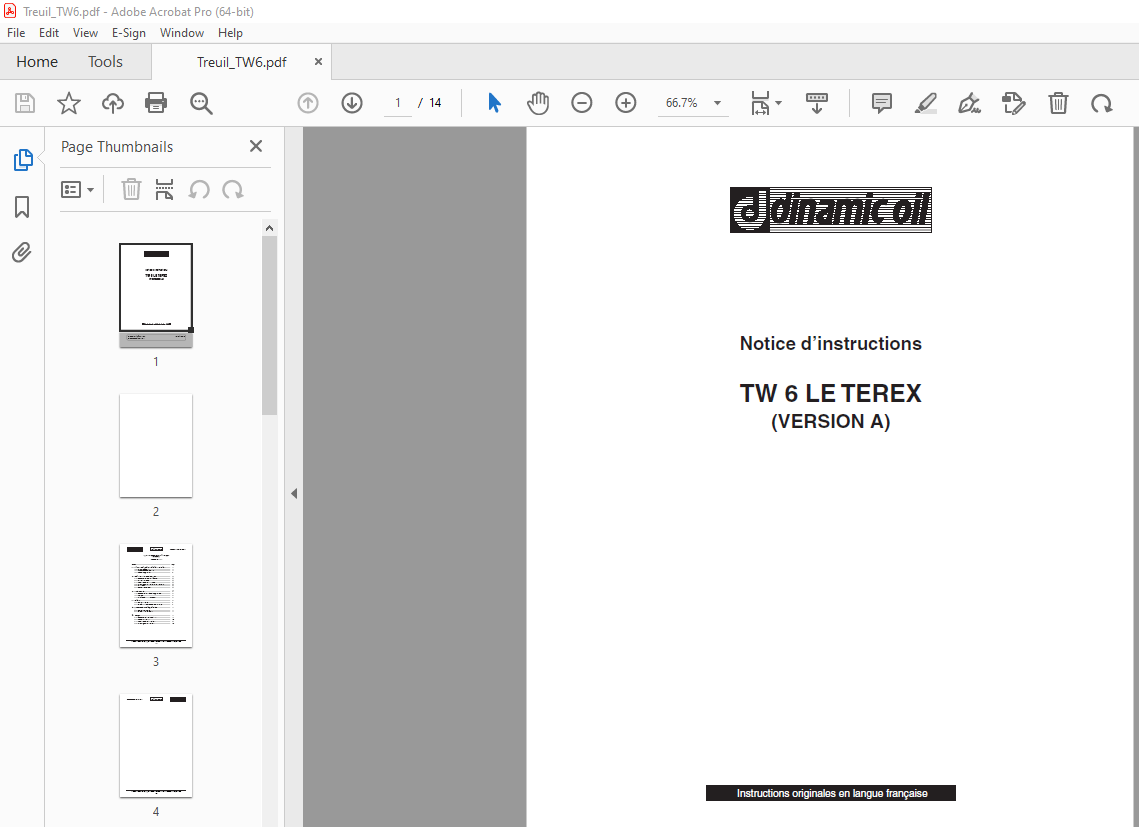Open the Edit menu
The width and height of the screenshot is (1139, 827).
[49, 33]
